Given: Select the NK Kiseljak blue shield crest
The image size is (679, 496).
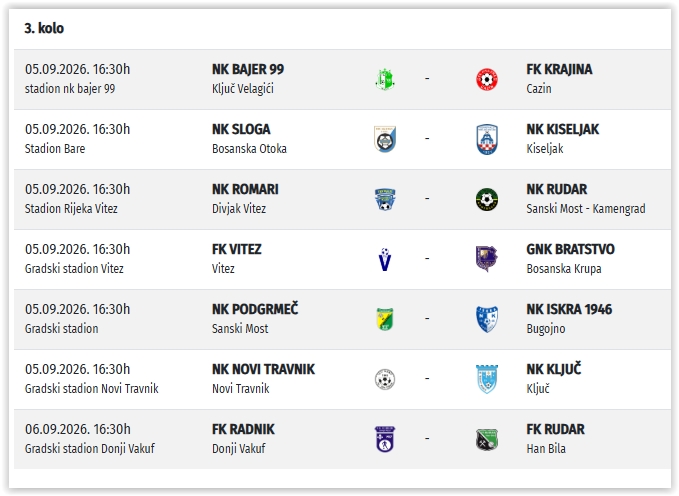Looking at the screenshot, I should [487, 139].
